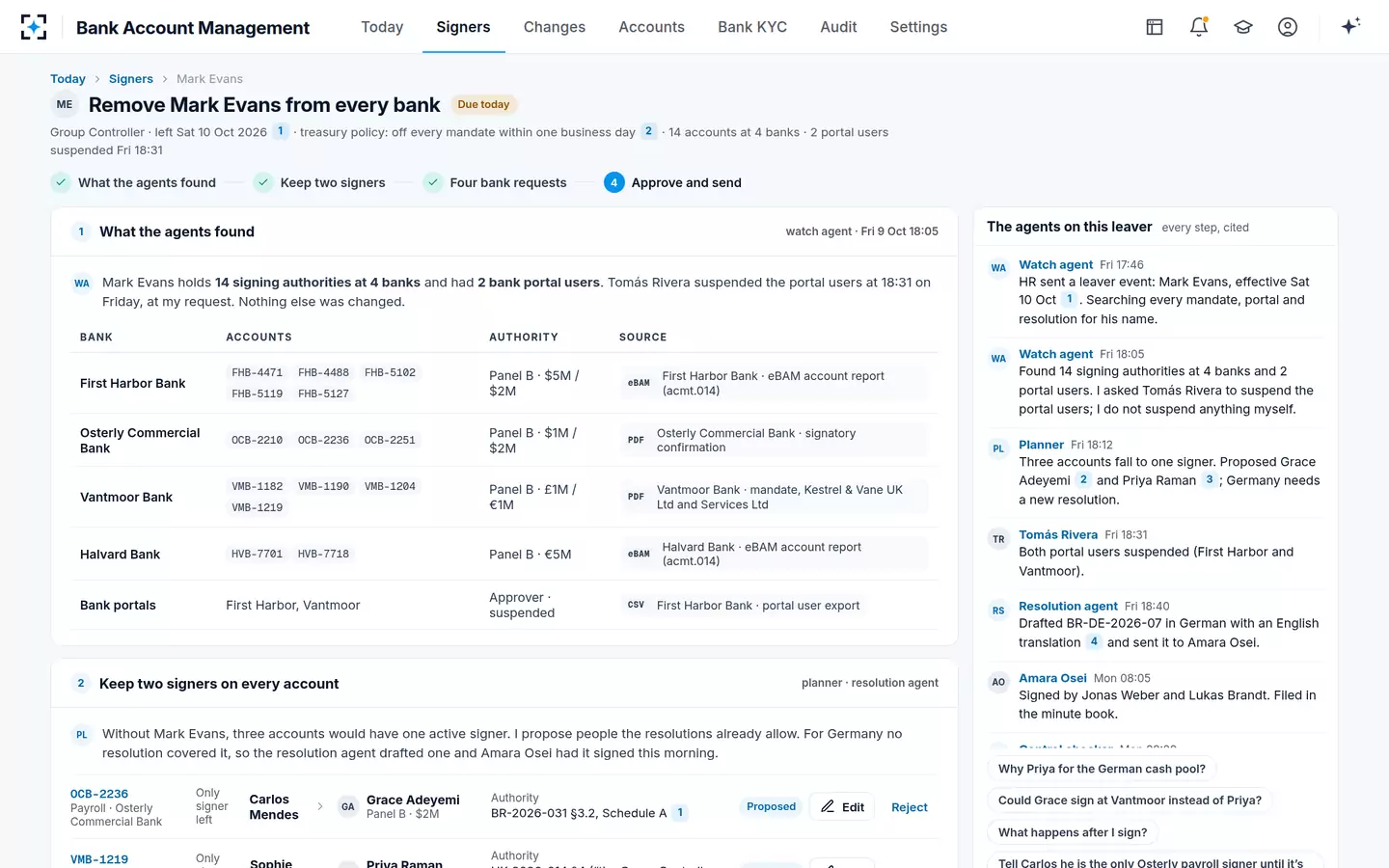Viewport: 1389px width, 868px height.
Task: Click the Planner author name in the feed
Action: pos(1041,445)
